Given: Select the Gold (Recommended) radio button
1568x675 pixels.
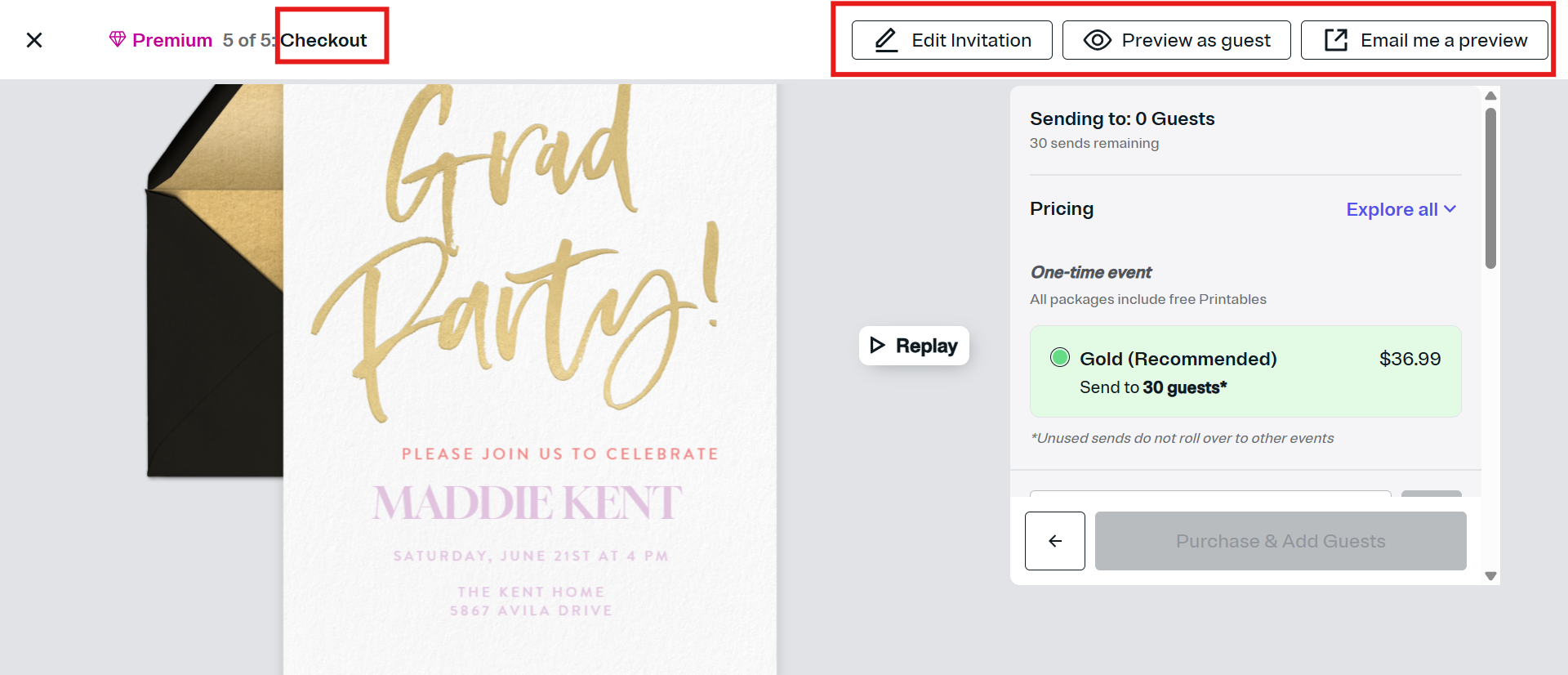Looking at the screenshot, I should point(1059,357).
